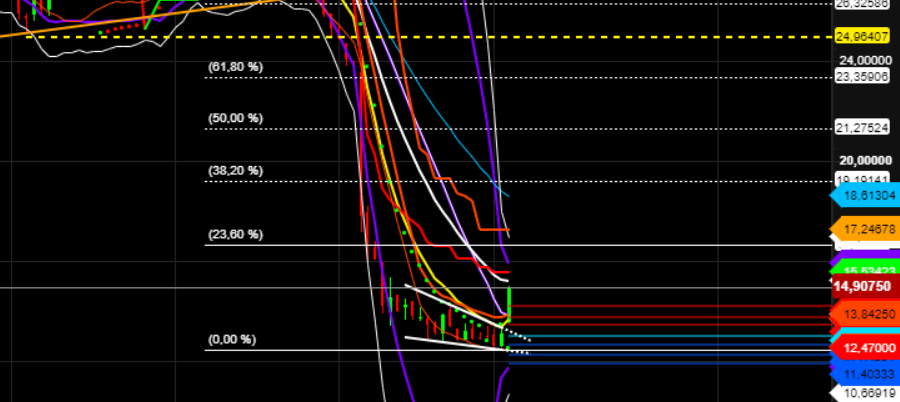Click the (38,20 %) Fibonacci label

[235, 171]
